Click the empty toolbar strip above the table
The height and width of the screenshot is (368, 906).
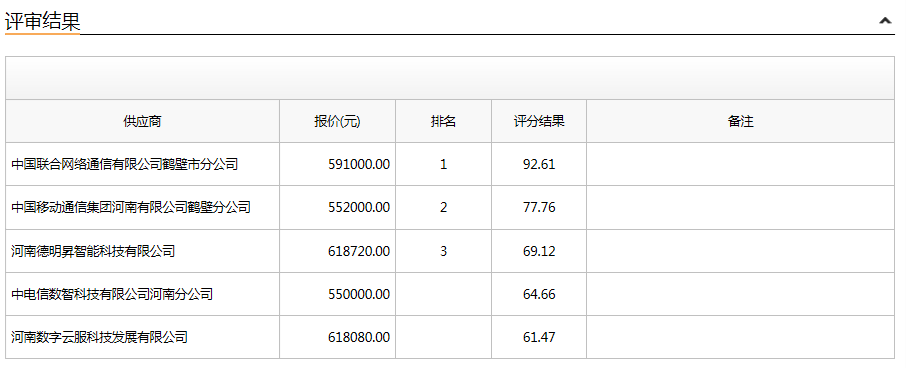tap(450, 78)
